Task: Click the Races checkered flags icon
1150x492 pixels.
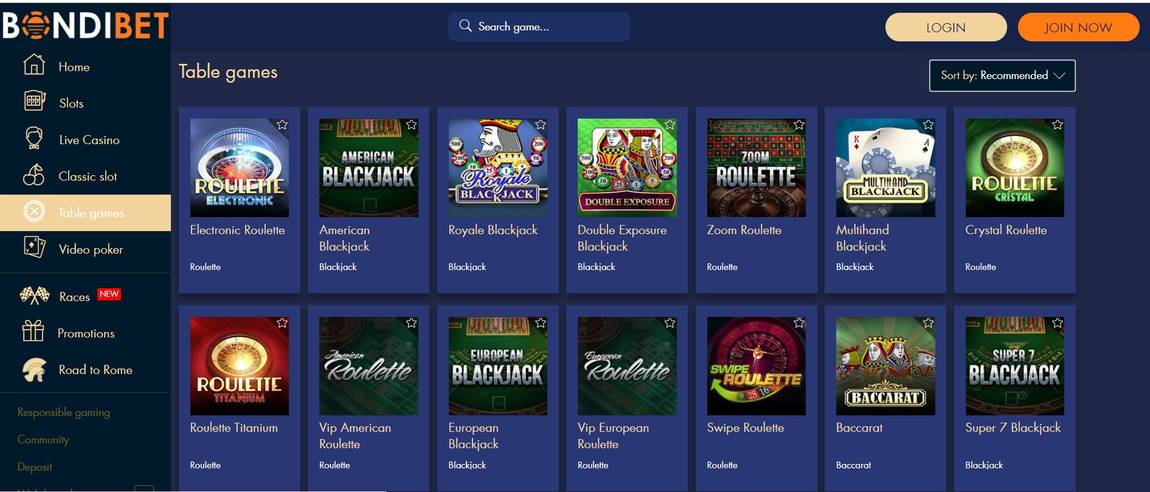Action: click(34, 295)
